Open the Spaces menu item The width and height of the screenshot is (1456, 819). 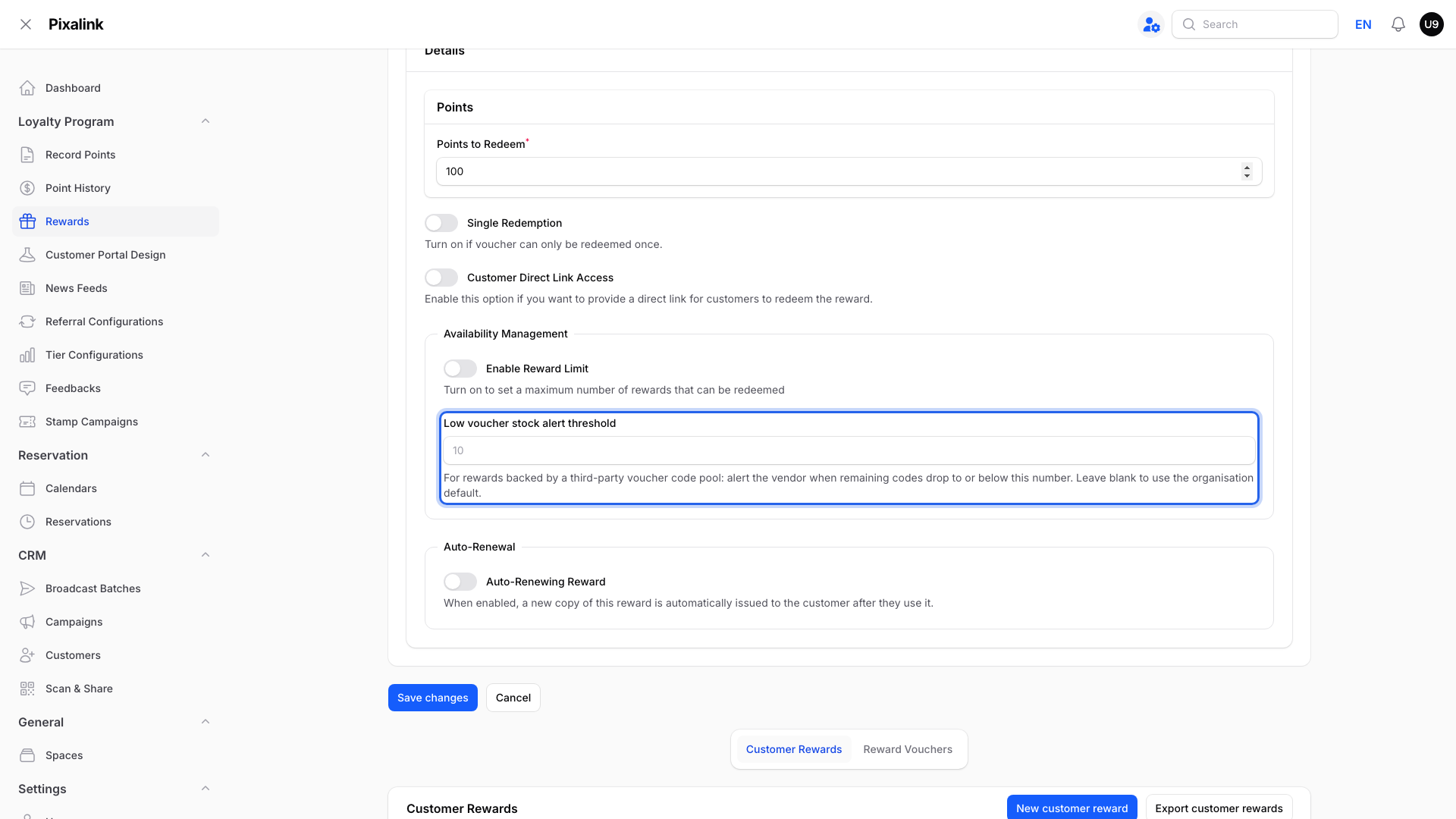point(115,755)
